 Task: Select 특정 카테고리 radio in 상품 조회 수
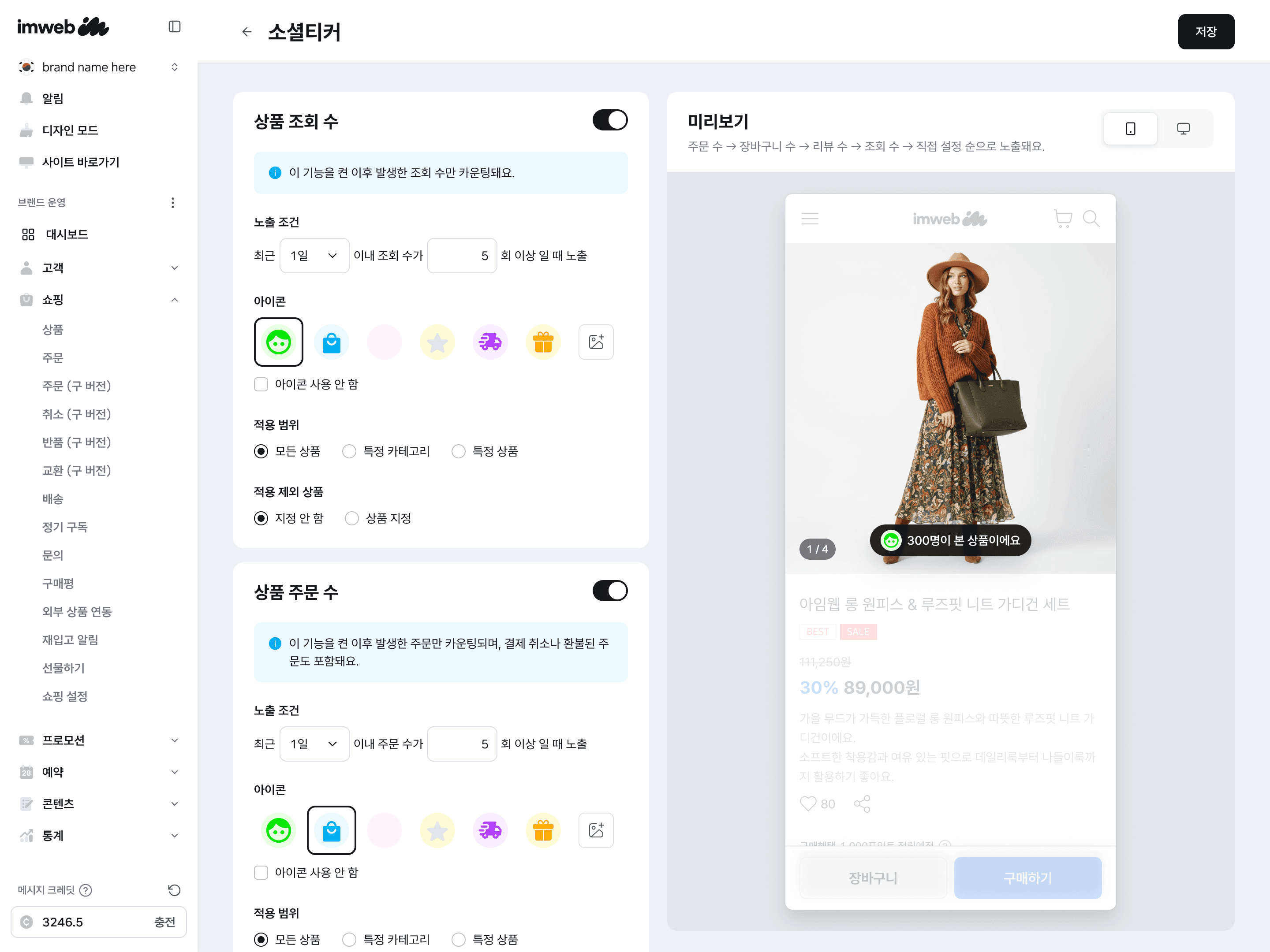pos(349,452)
